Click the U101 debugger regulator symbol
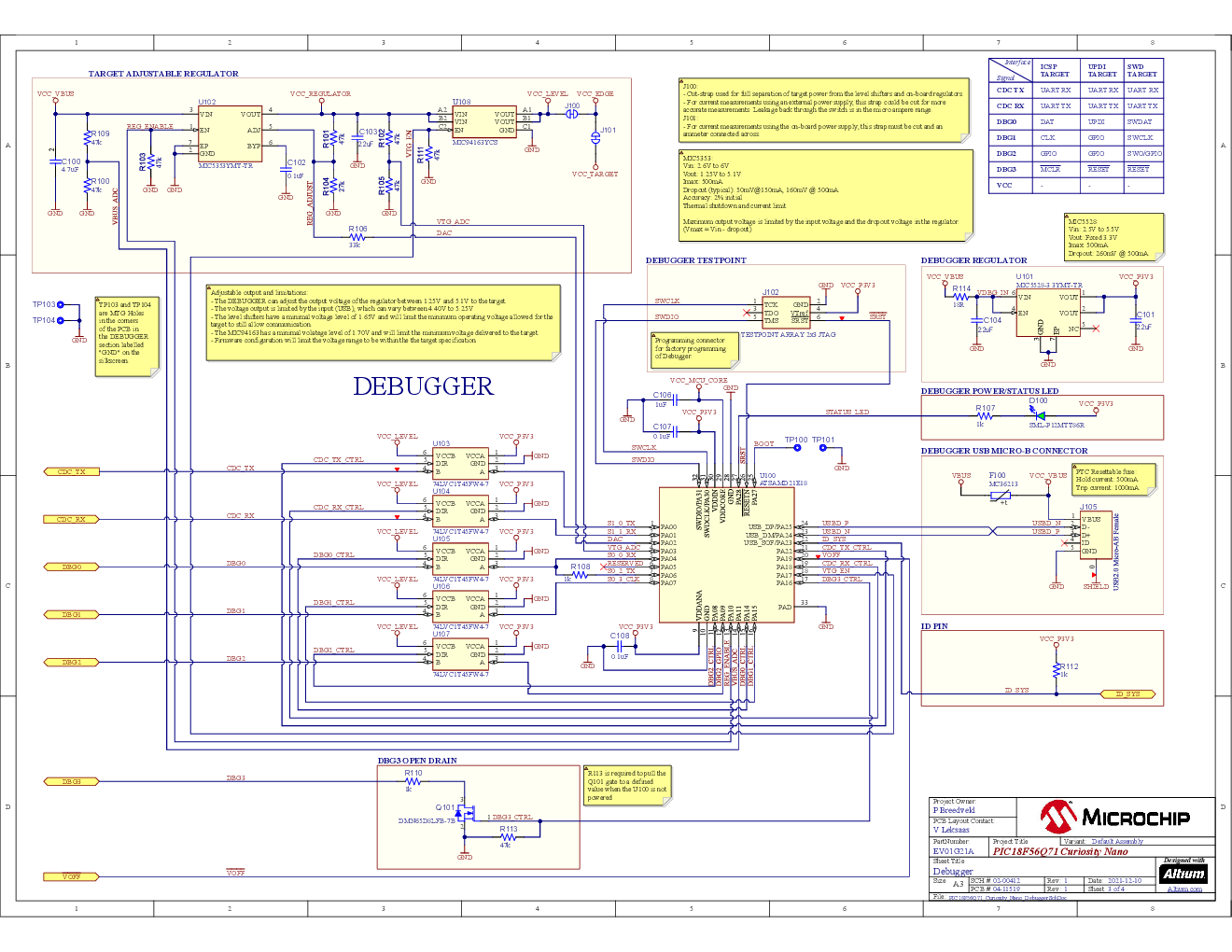Image resolution: width=1232 pixels, height=952 pixels. pos(1048,312)
